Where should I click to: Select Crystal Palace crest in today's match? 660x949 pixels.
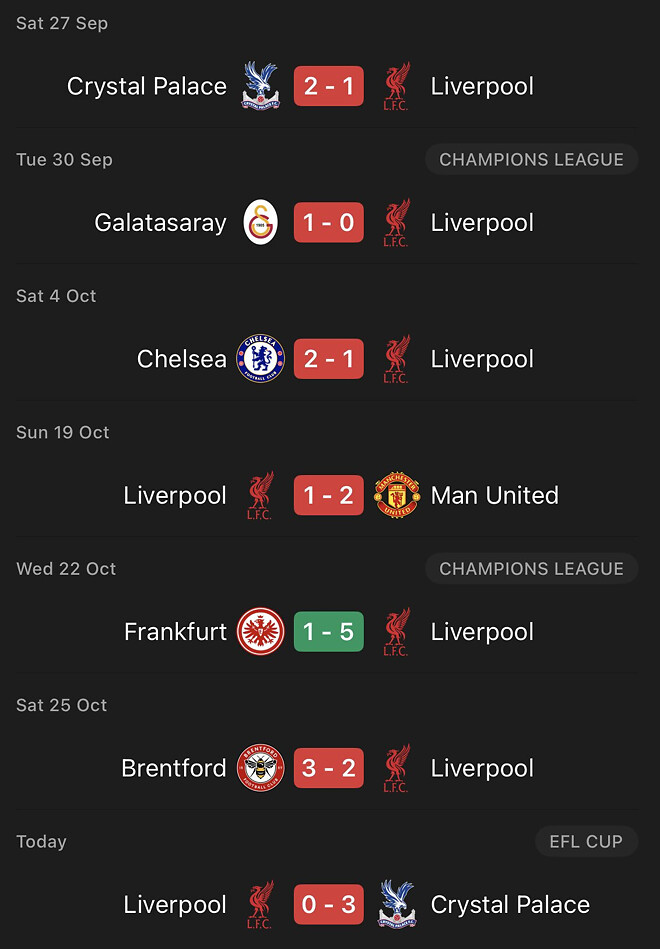pos(396,905)
